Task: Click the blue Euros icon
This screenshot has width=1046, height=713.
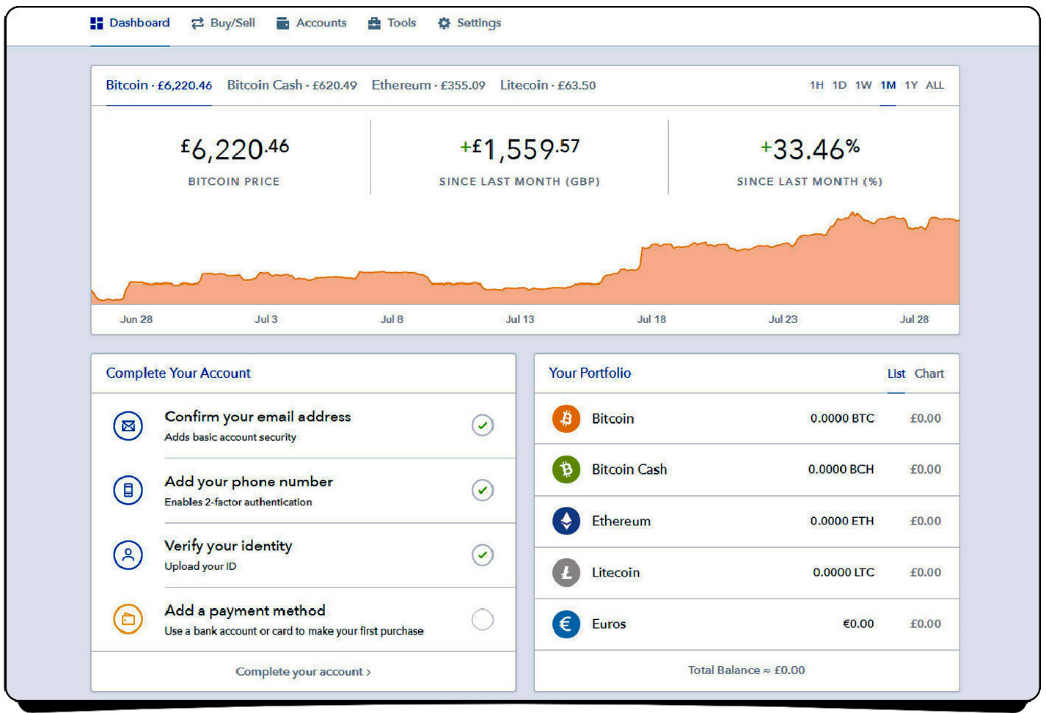Action: tap(566, 624)
